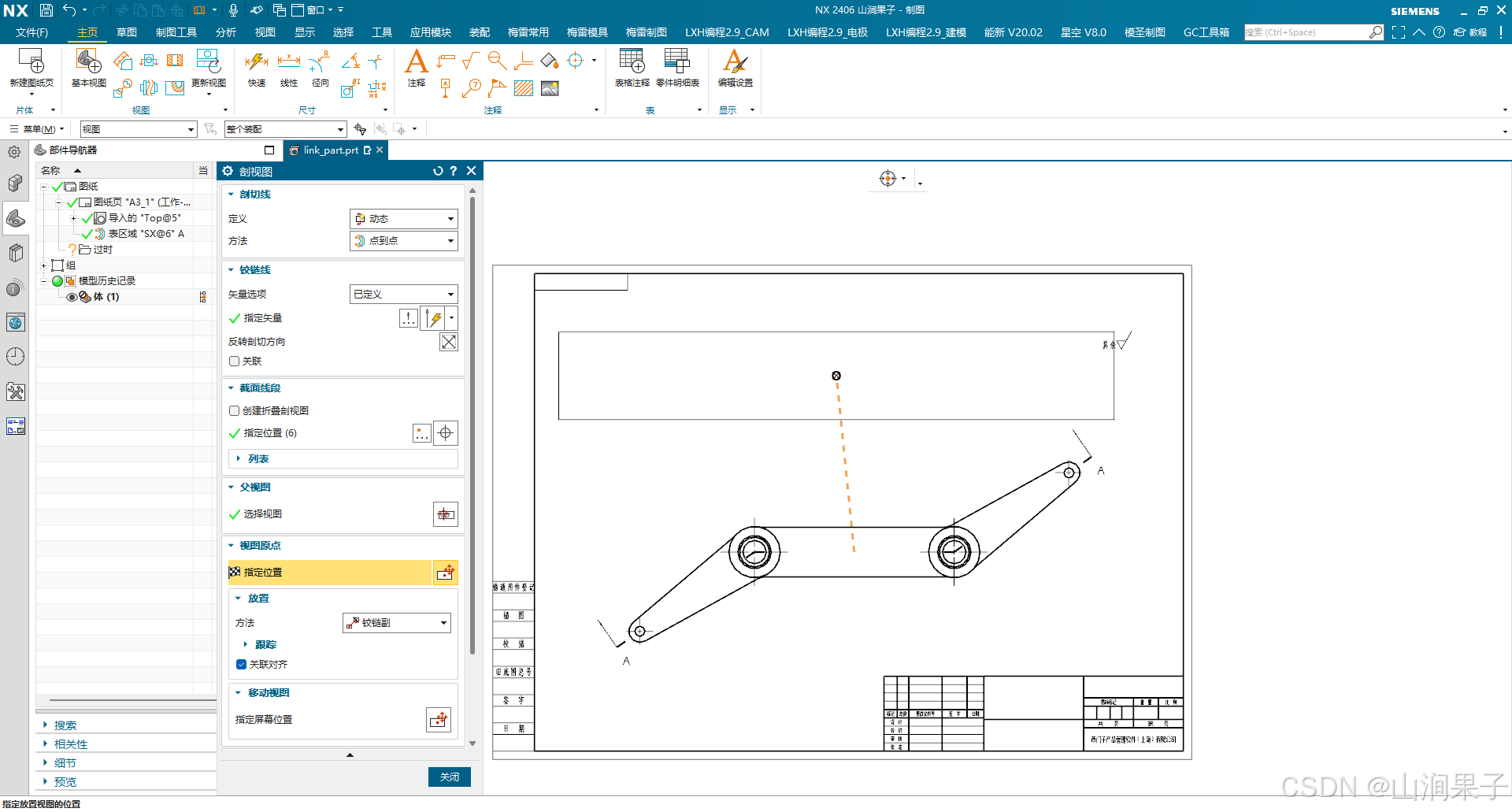Open help for Section View dialog
The height and width of the screenshot is (812, 1512).
pos(454,171)
